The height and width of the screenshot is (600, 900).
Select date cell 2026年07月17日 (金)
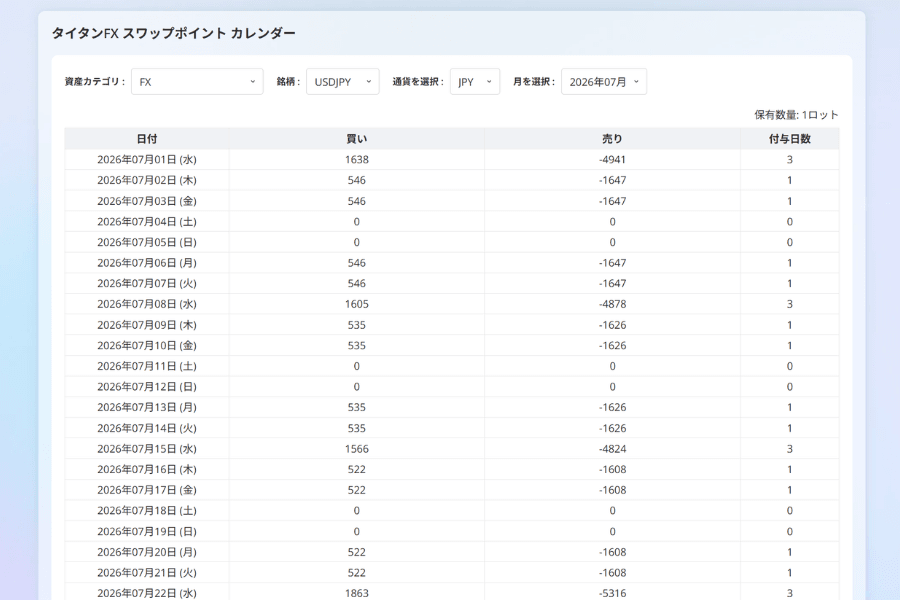tap(147, 490)
